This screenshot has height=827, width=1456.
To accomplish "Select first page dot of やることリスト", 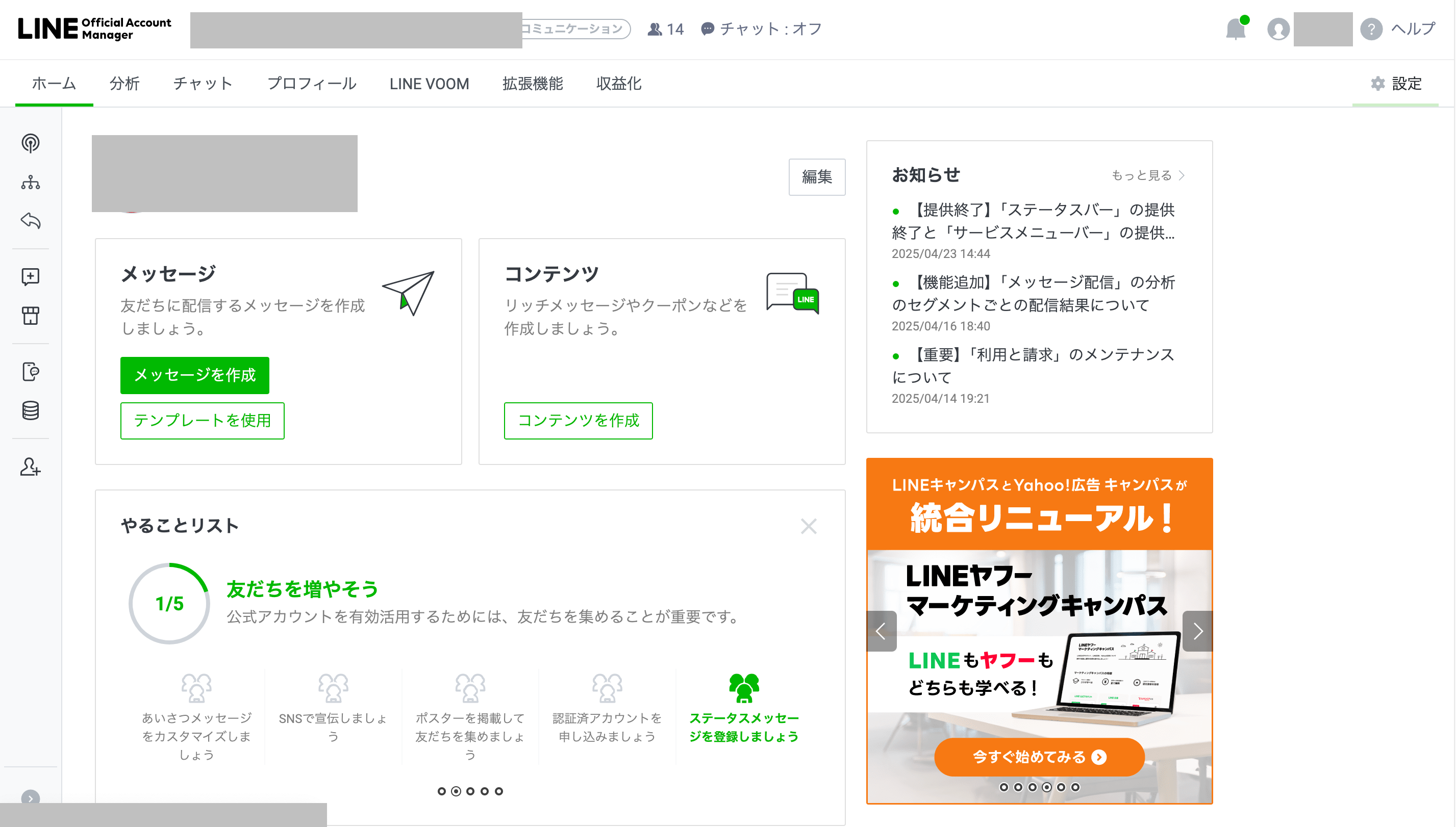I will coord(442,791).
